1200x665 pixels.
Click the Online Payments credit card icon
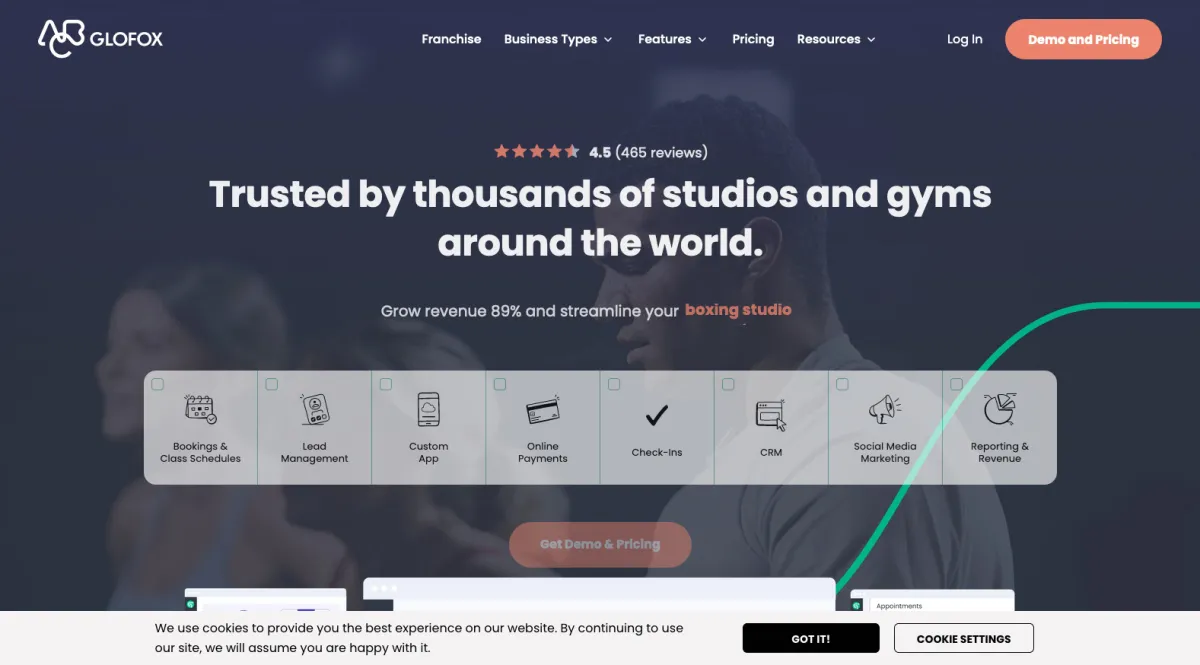point(543,411)
